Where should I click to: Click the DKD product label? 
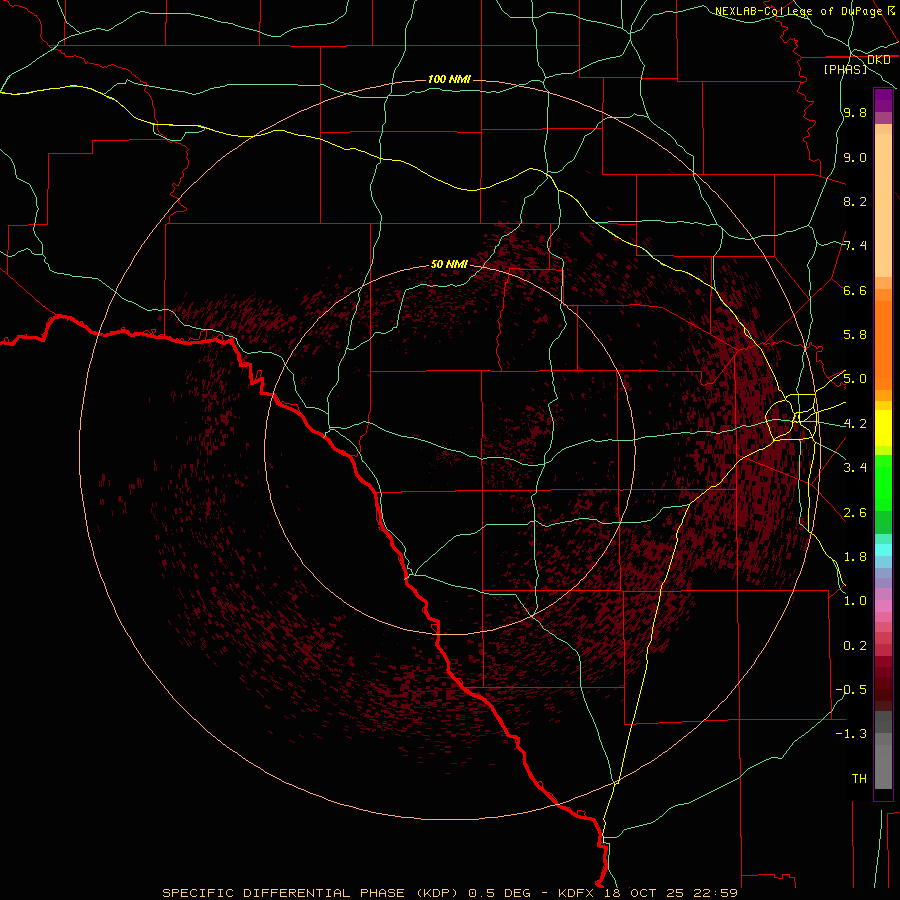(x=878, y=60)
